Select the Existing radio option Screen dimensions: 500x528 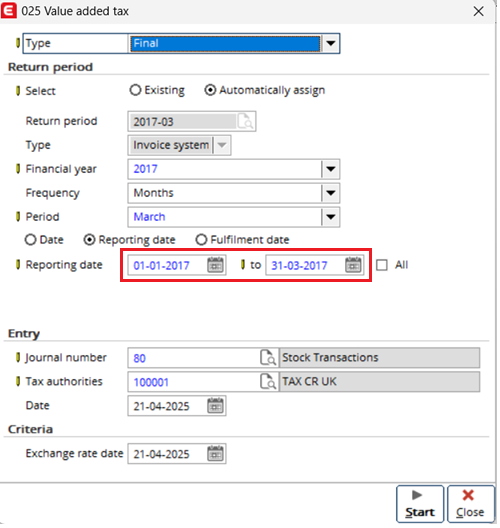coord(135,90)
